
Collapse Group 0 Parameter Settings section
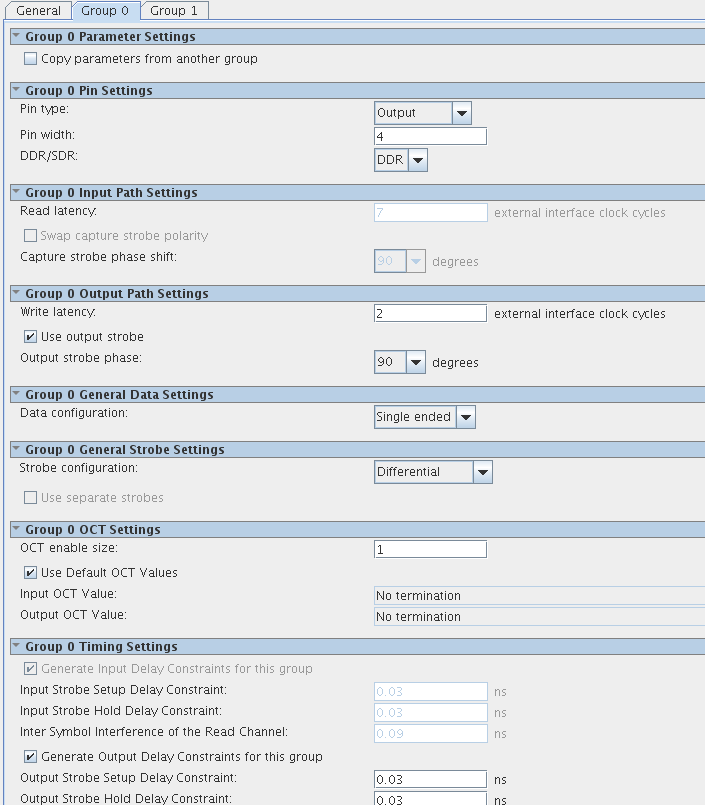pos(16,37)
